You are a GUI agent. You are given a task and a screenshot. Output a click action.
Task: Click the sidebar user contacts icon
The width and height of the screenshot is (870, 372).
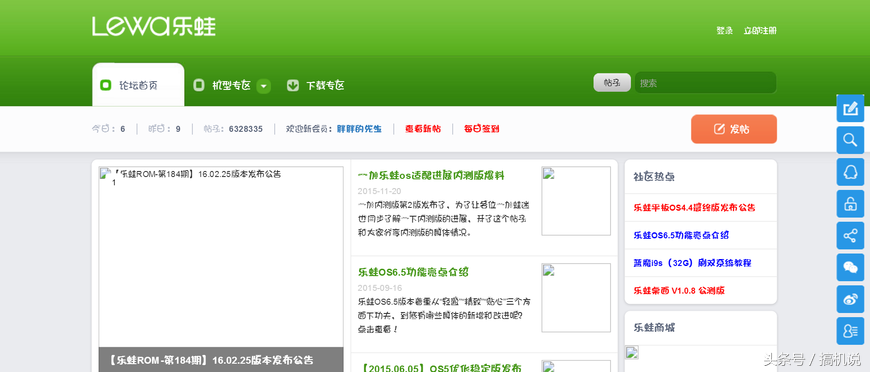(850, 331)
